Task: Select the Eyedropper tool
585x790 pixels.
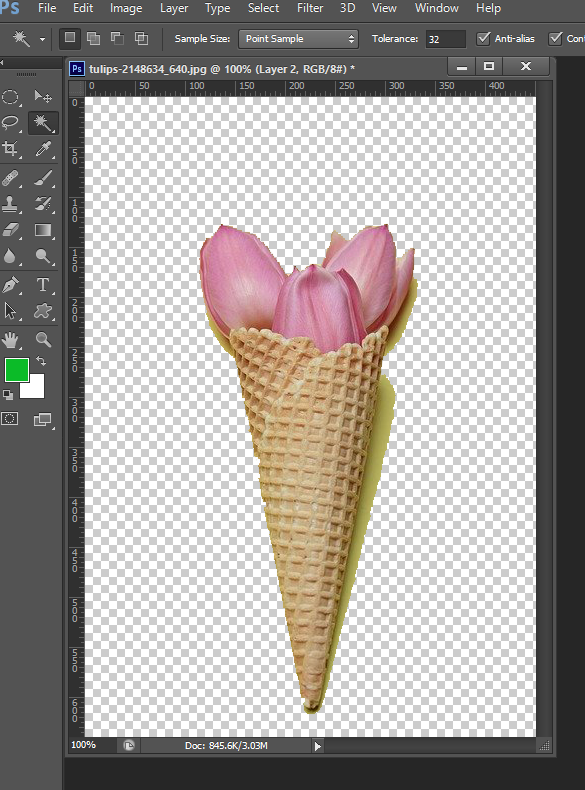Action: pos(43,149)
